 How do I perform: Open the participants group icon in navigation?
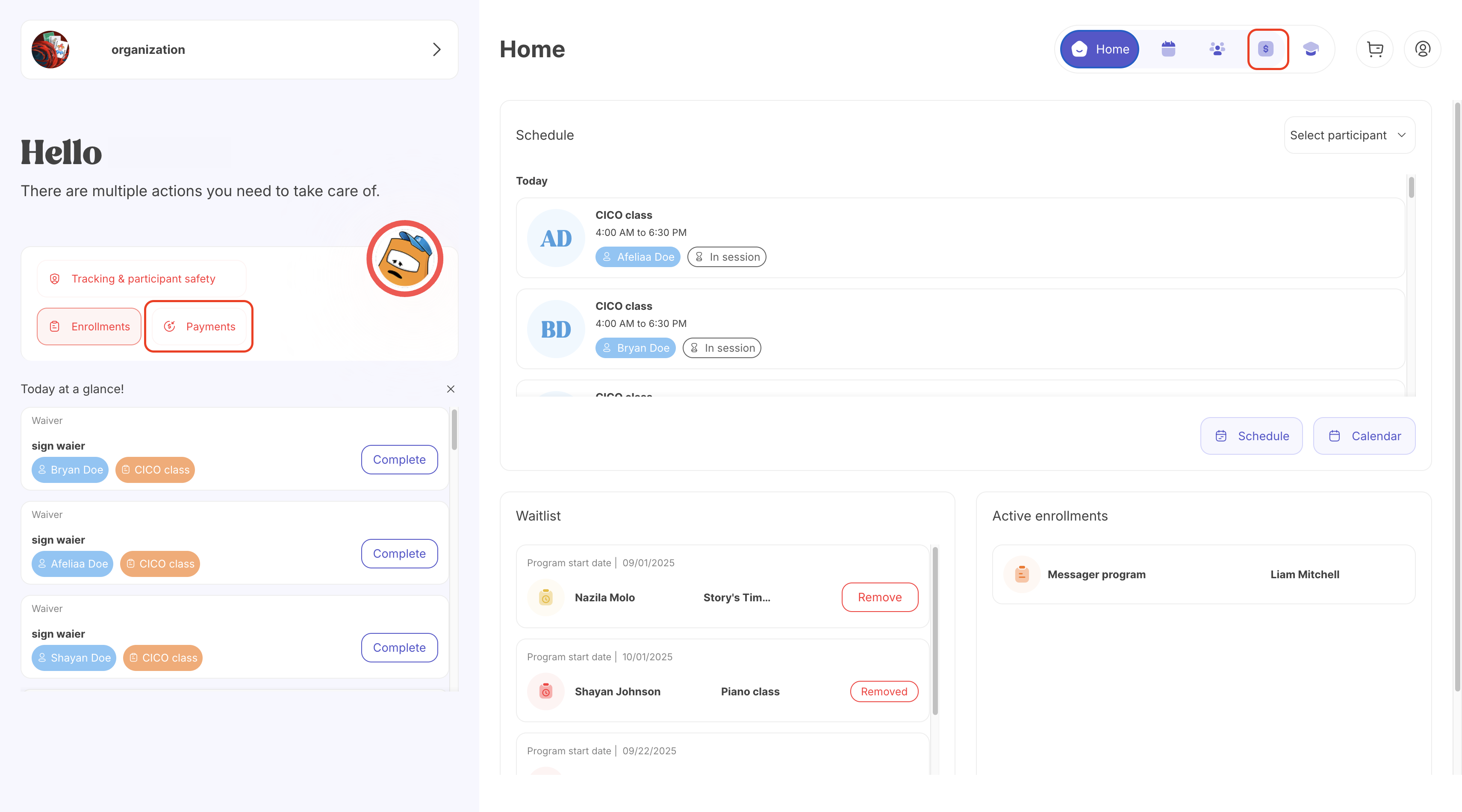[1217, 50]
